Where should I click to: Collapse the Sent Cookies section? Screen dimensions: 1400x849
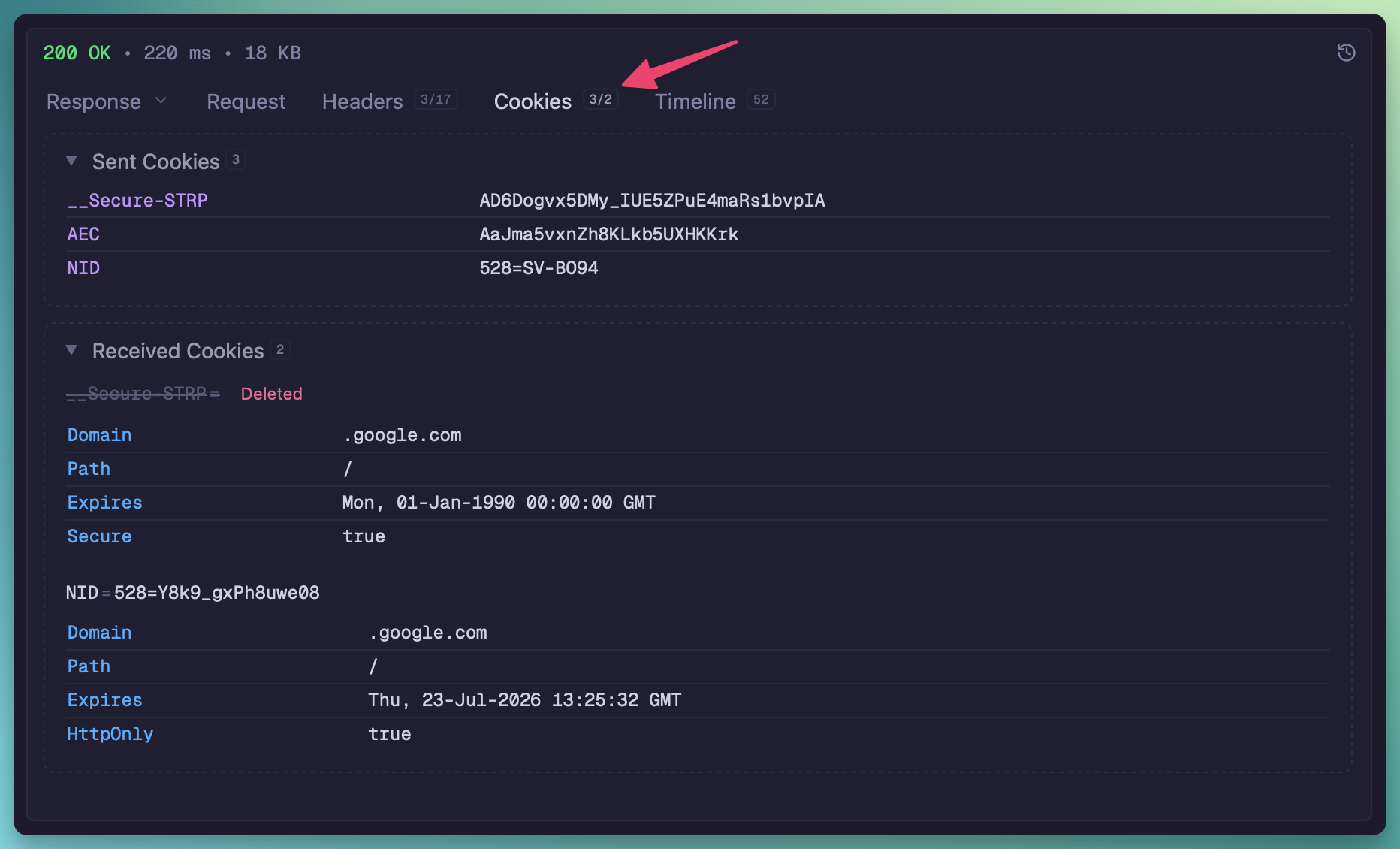[x=72, y=161]
